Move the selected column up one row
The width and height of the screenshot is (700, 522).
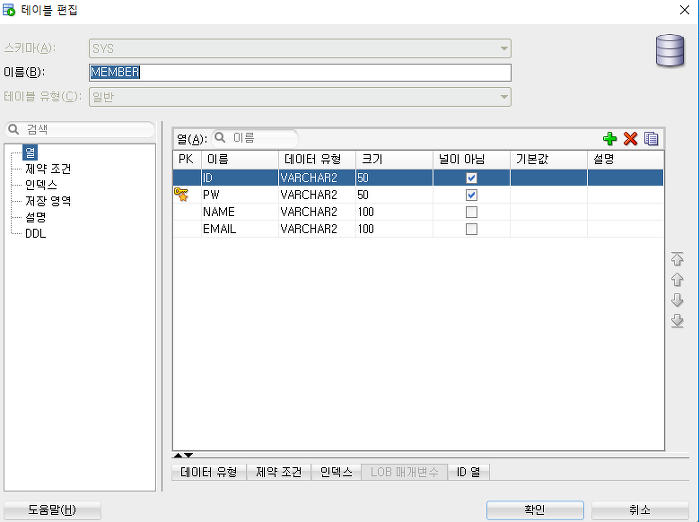click(677, 280)
